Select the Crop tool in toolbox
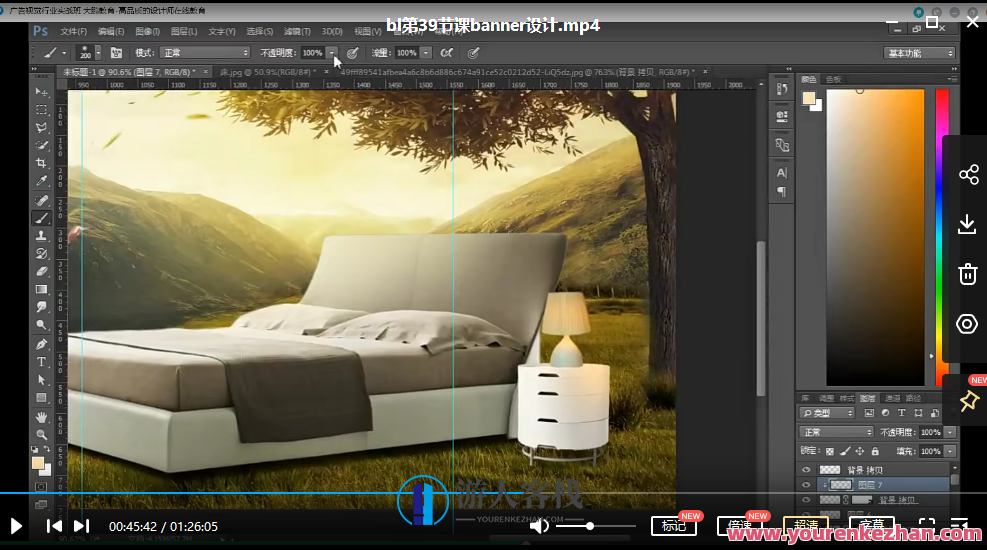The image size is (987, 550). click(x=41, y=163)
